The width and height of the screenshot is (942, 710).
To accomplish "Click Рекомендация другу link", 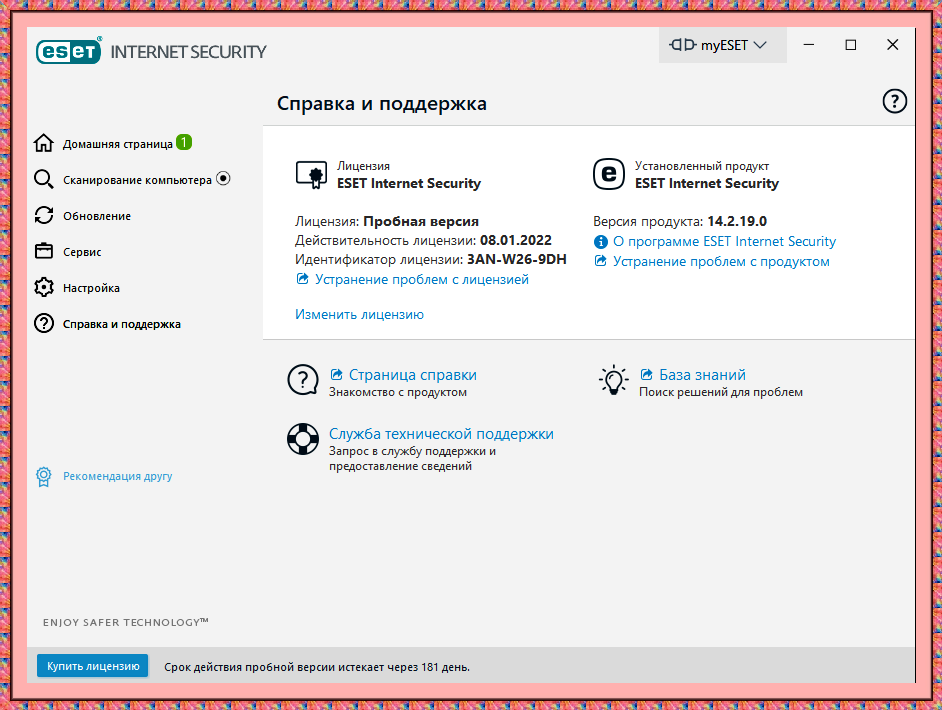I will pos(117,476).
